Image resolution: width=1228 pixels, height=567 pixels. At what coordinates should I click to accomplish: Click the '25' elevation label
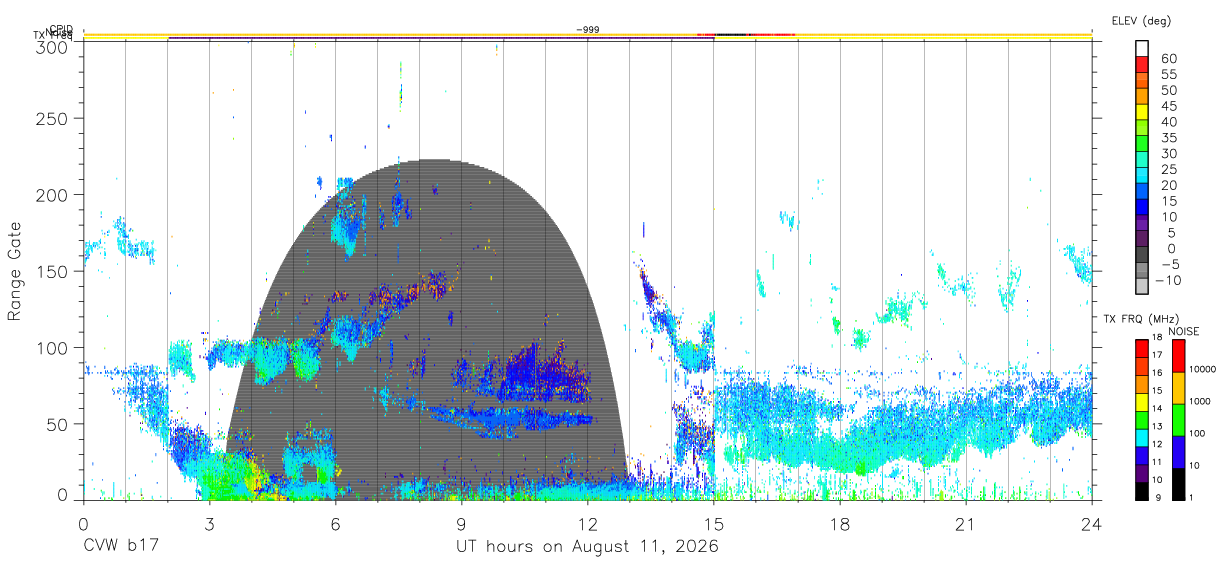click(x=1168, y=170)
